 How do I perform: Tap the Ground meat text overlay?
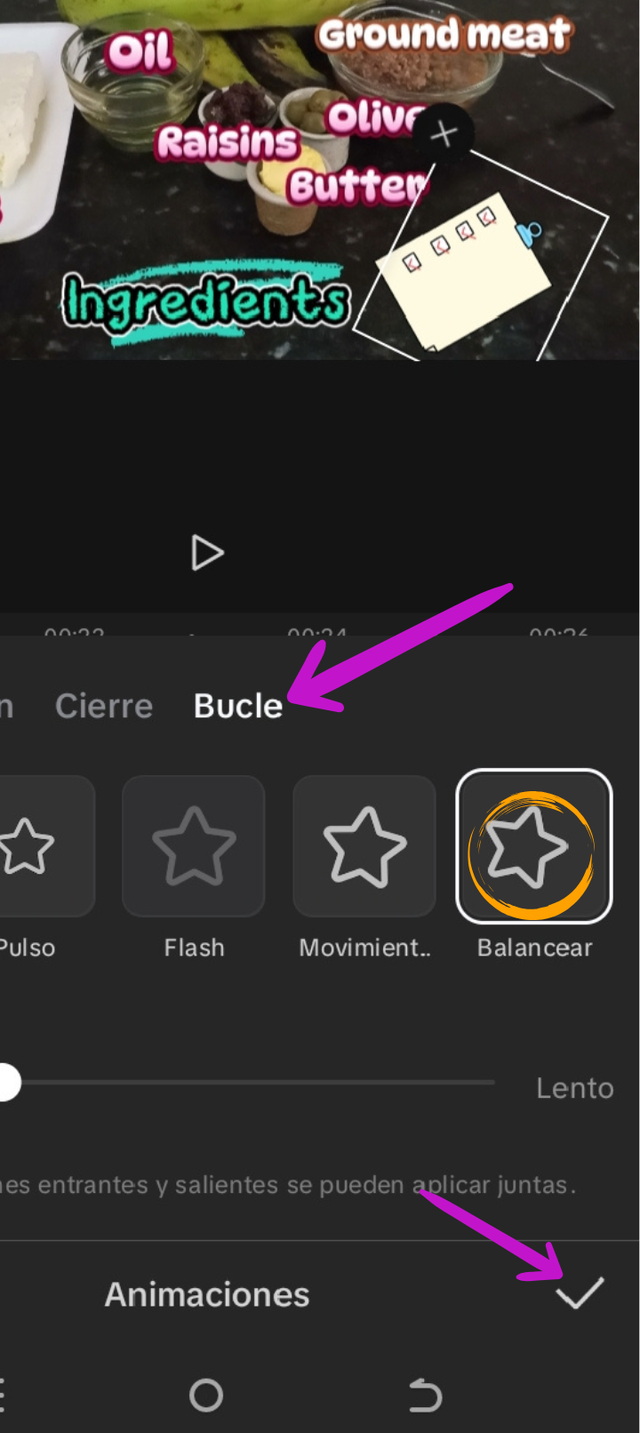click(444, 36)
